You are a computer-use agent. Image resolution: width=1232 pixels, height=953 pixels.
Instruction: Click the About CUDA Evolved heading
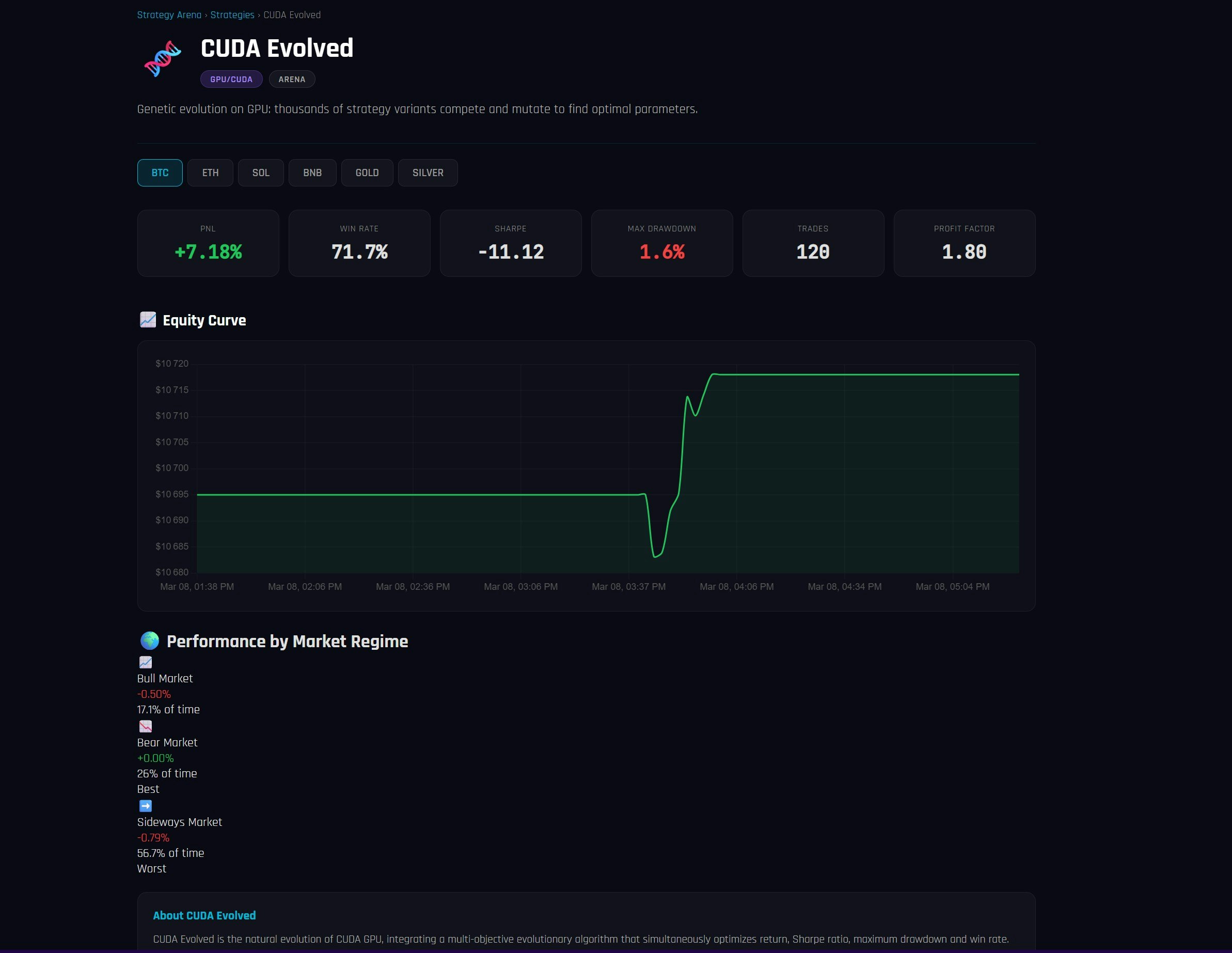(x=204, y=915)
